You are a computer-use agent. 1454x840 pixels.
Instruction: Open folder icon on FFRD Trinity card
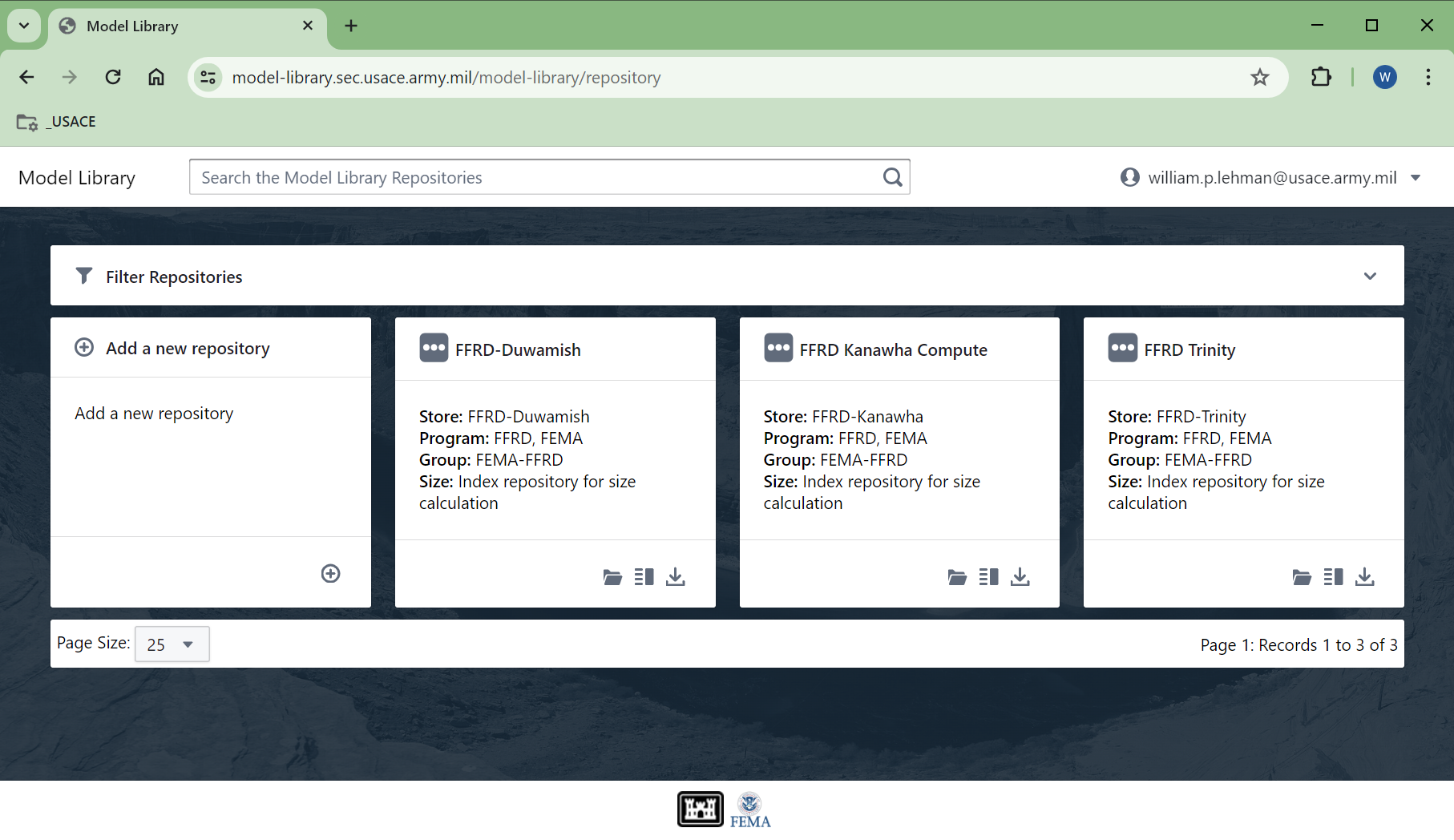[x=1302, y=577]
